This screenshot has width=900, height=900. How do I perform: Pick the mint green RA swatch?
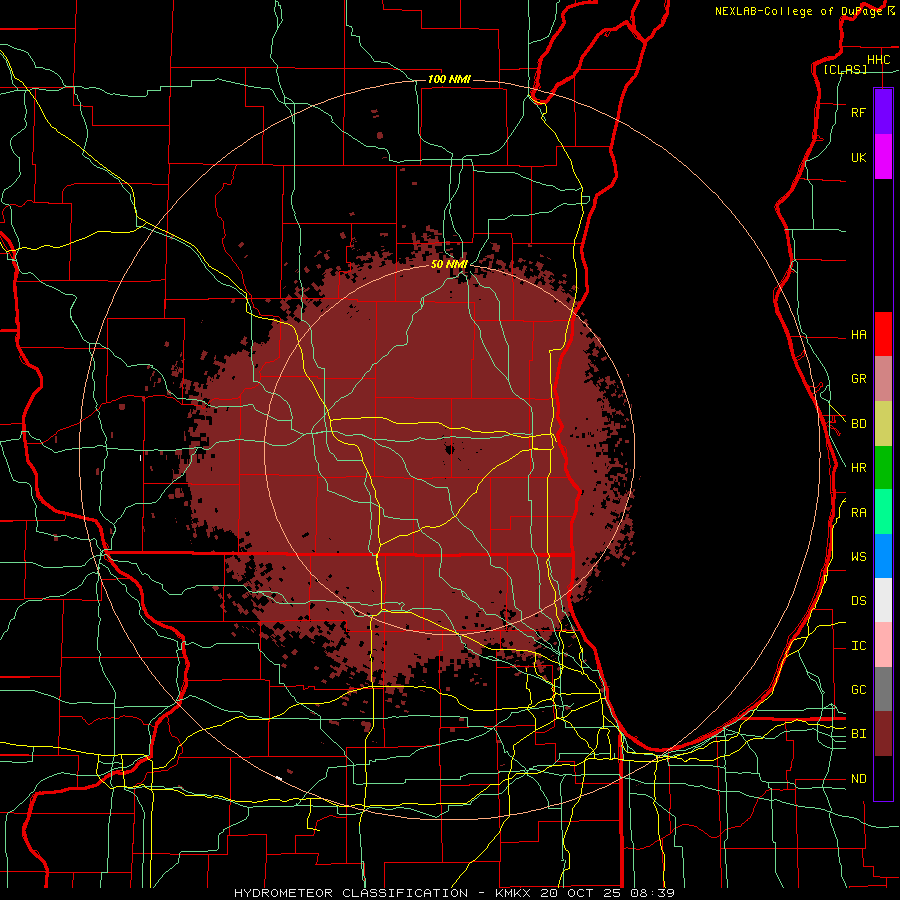click(x=883, y=512)
